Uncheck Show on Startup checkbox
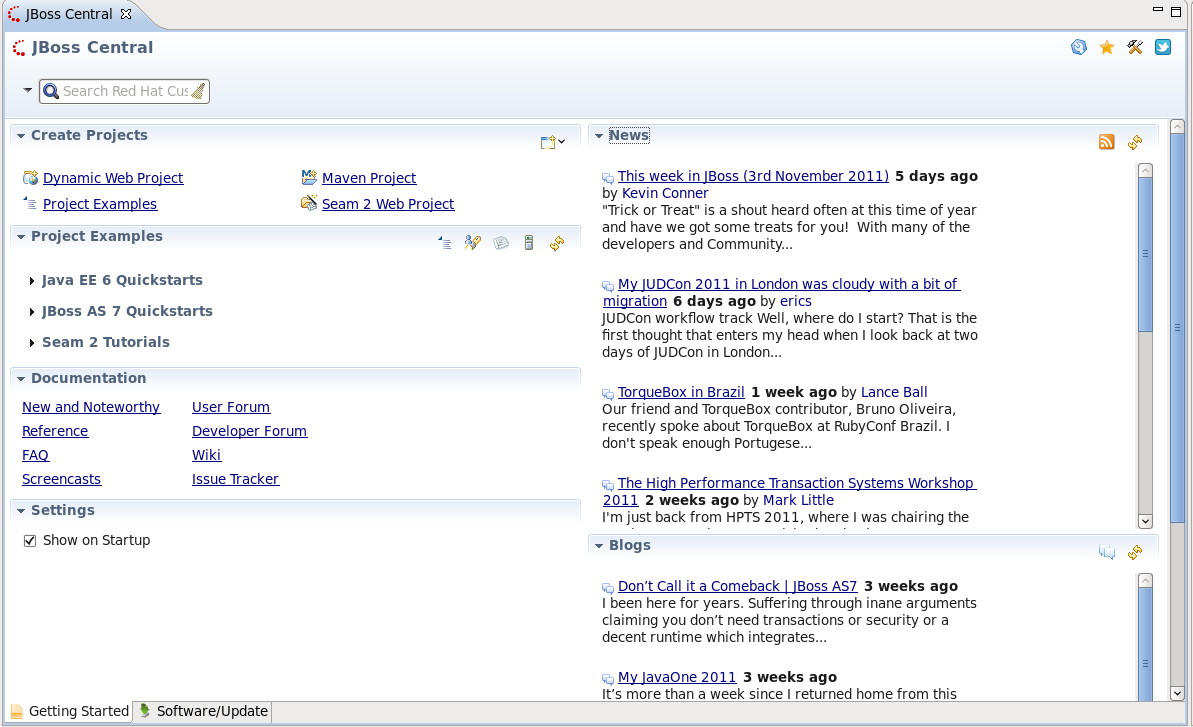1193x727 pixels. coord(30,540)
